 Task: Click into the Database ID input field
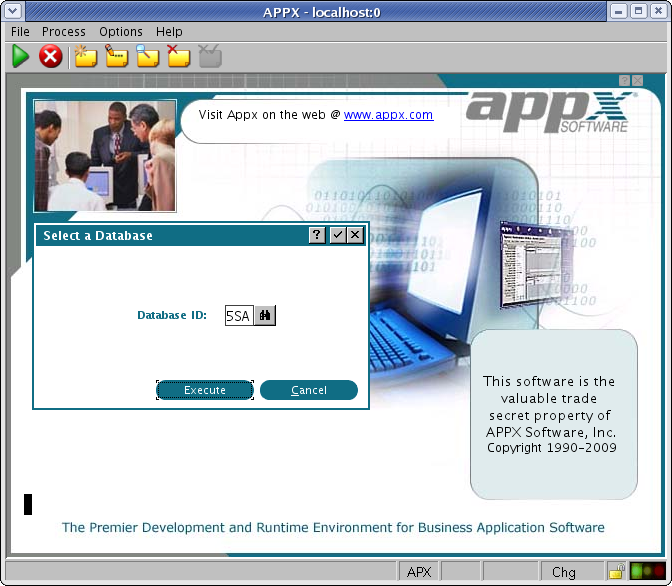tap(238, 316)
